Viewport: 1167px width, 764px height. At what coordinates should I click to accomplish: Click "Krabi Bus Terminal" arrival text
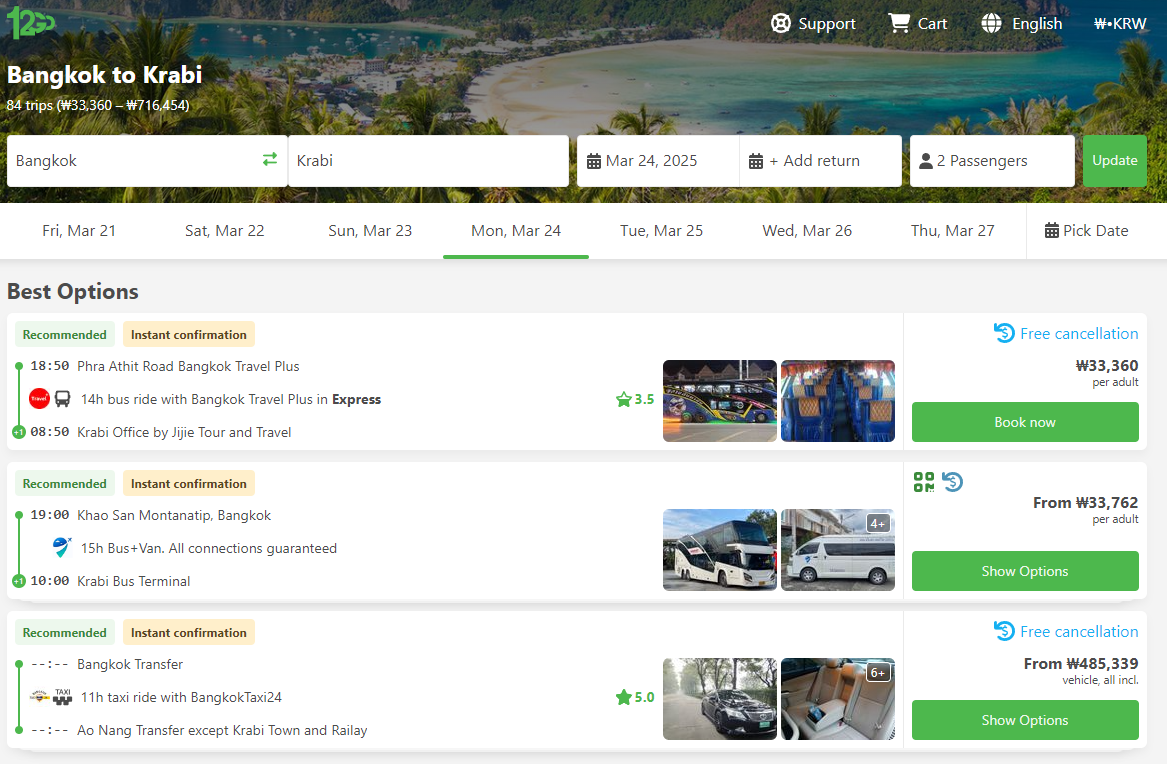click(x=134, y=581)
